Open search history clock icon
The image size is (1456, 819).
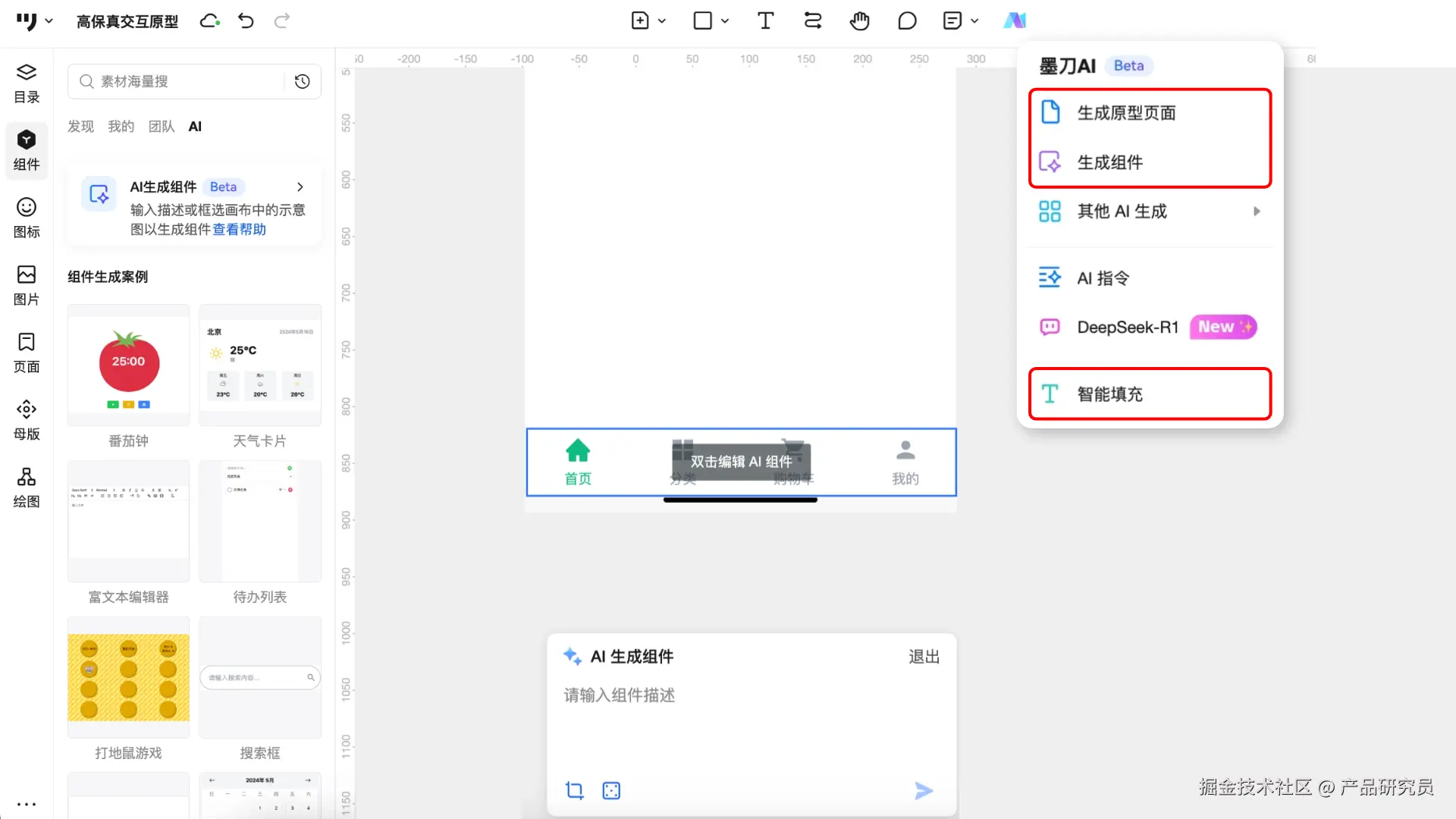302,81
